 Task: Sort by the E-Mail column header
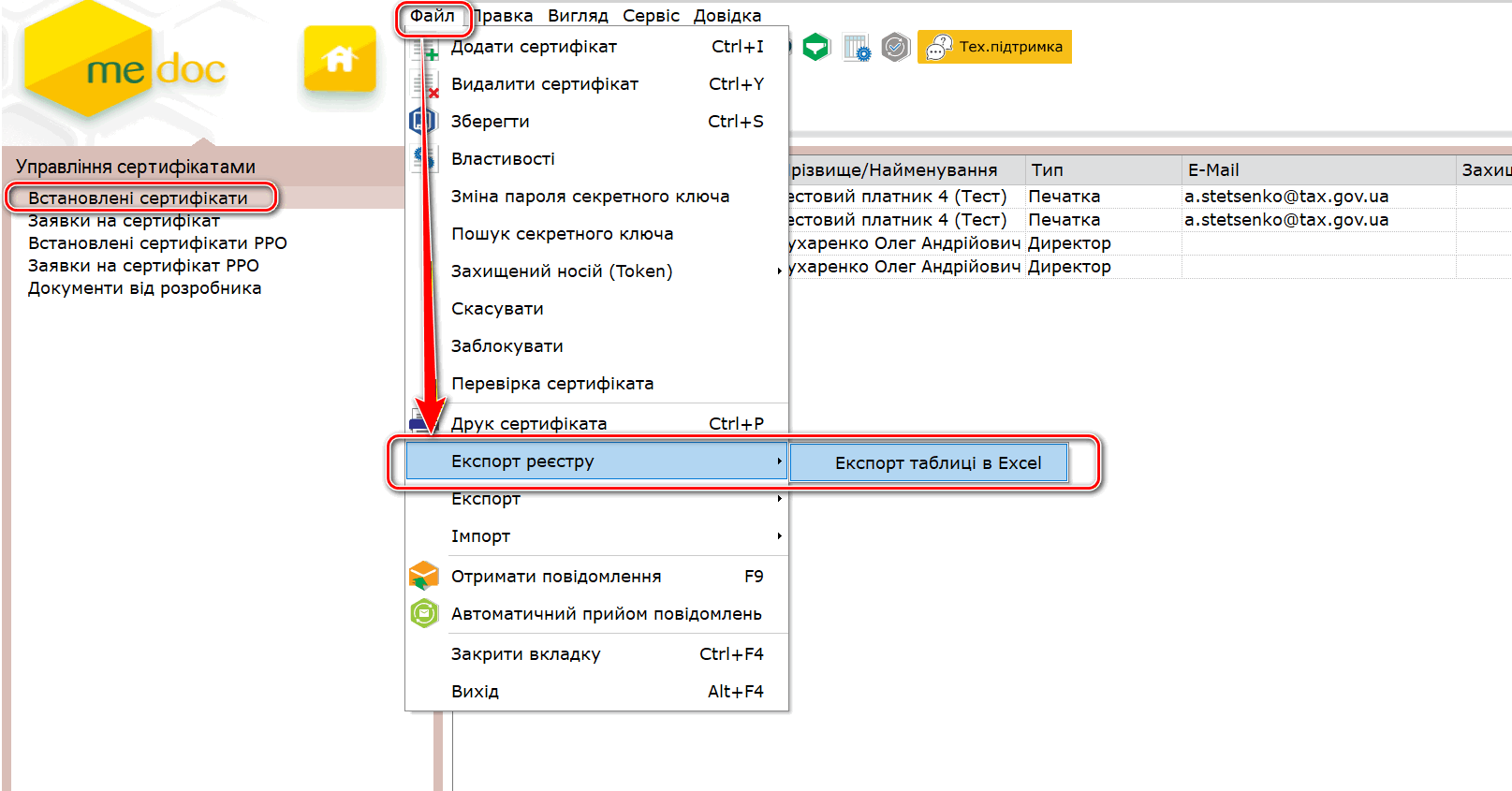(1213, 170)
